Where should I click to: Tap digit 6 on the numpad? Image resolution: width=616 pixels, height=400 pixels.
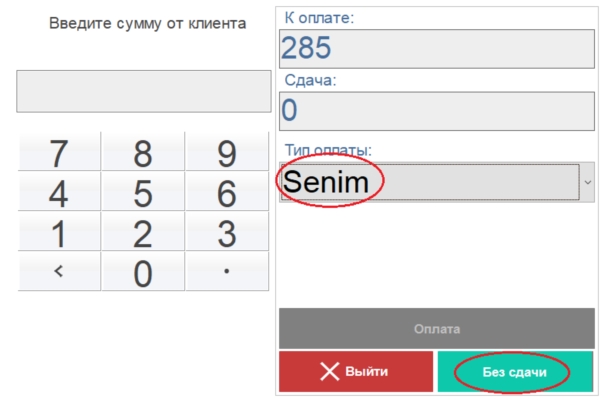coord(227,191)
